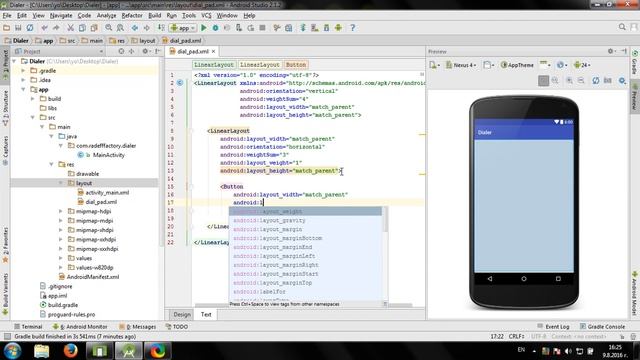Open the Android Monitor tool window
This screenshot has width=640, height=360.
point(80,327)
